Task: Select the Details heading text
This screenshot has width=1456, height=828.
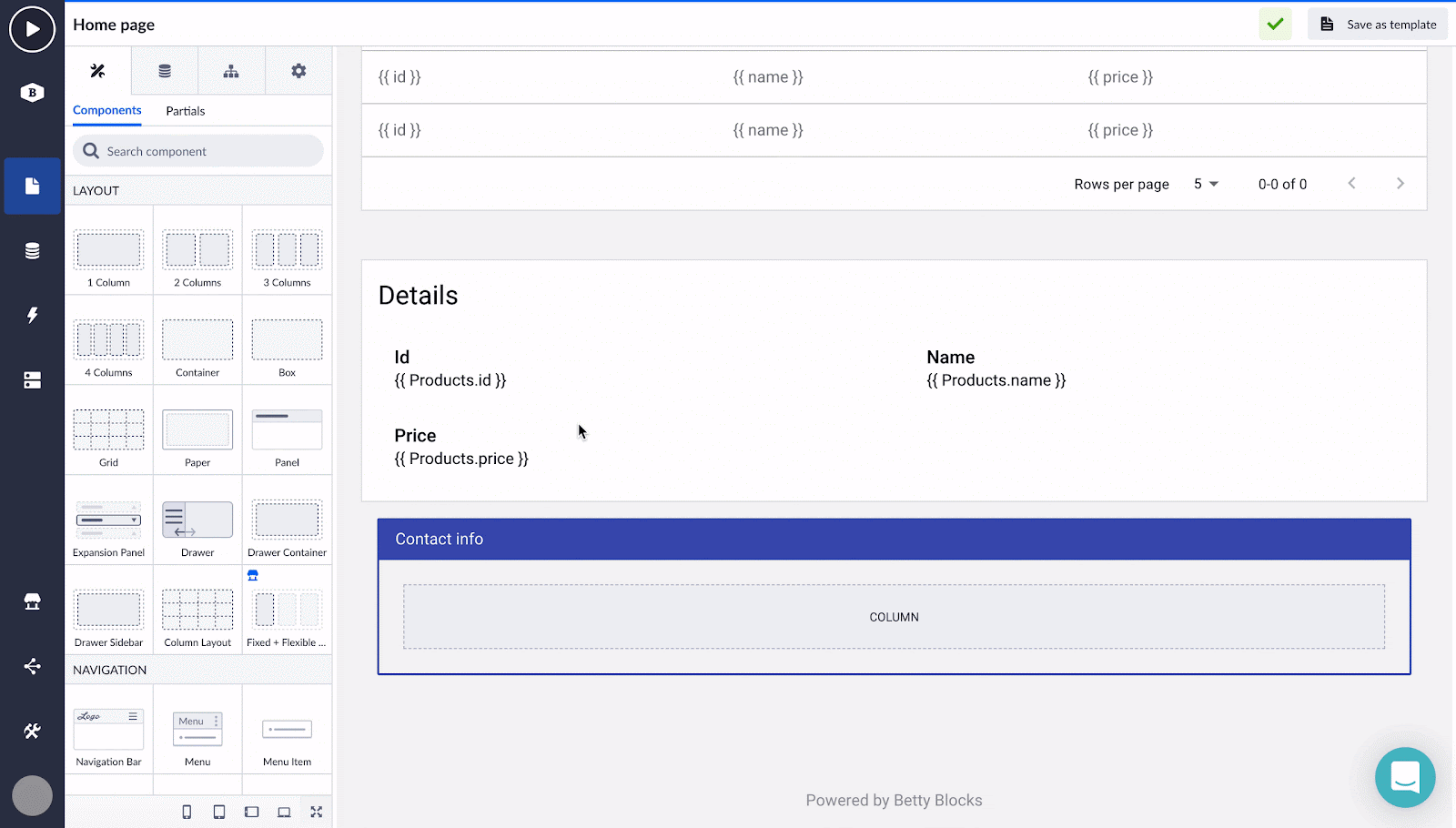Action: (x=419, y=296)
